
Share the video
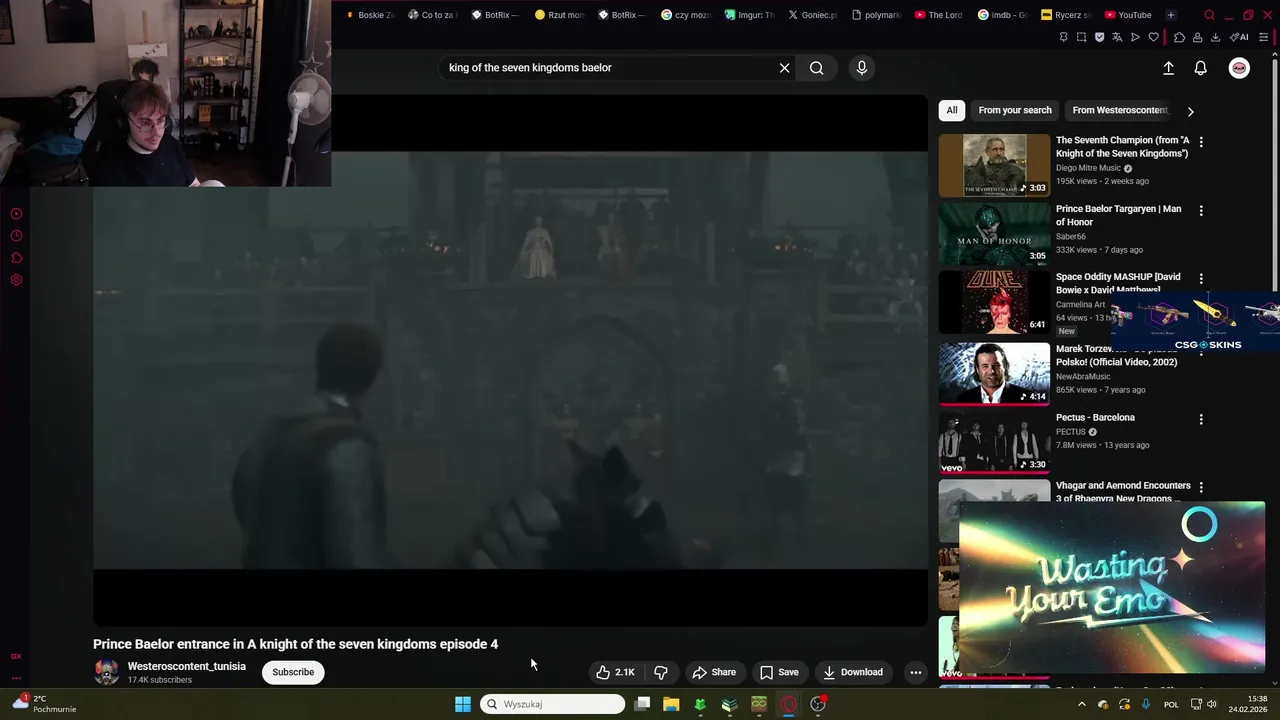[714, 672]
